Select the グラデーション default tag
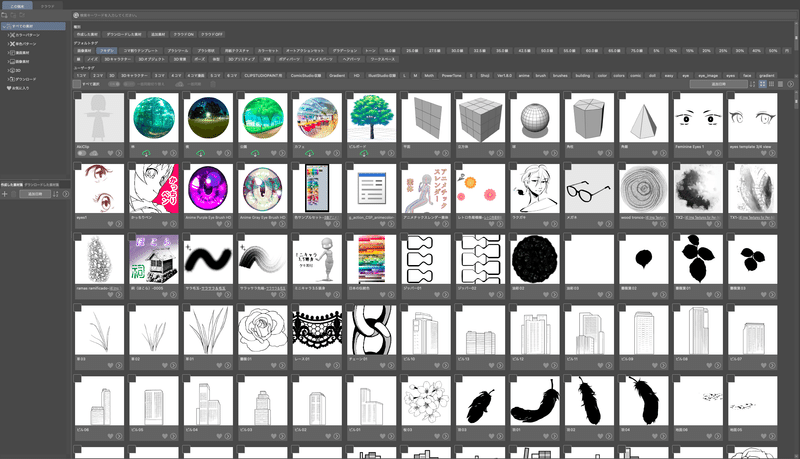The width and height of the screenshot is (800, 459). coord(345,50)
